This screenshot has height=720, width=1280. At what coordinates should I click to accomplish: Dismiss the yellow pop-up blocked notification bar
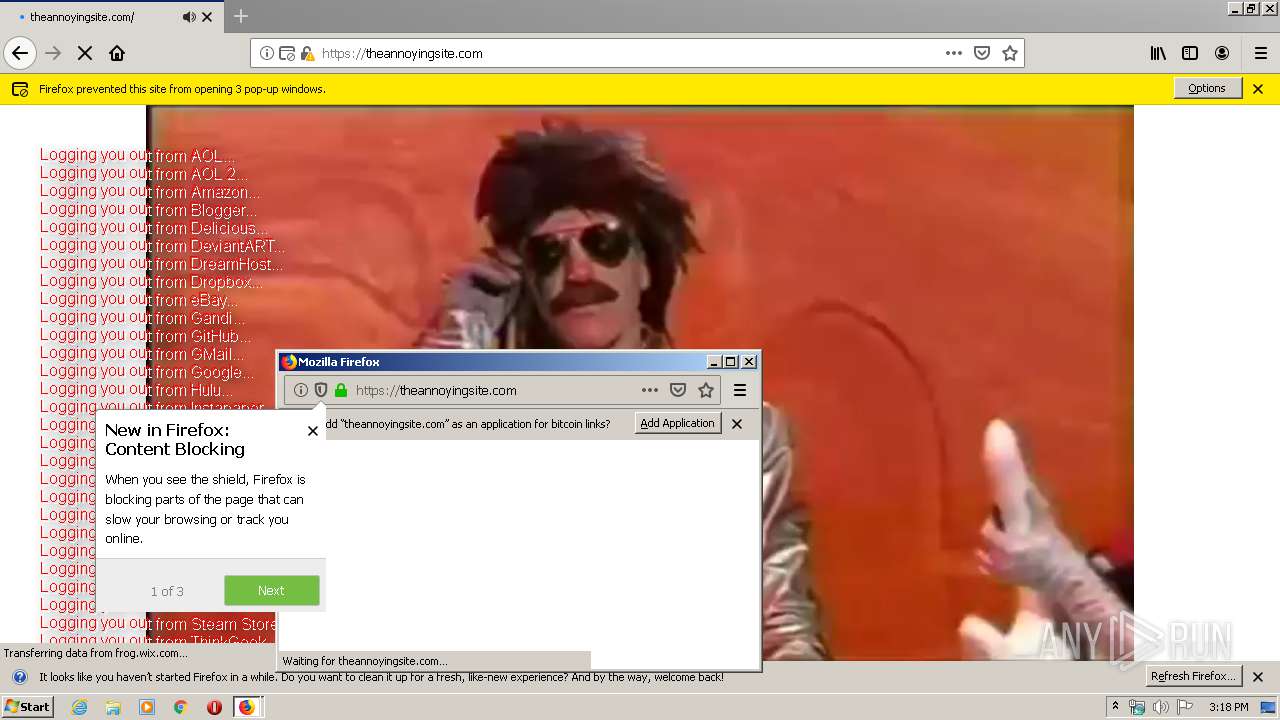(1258, 89)
